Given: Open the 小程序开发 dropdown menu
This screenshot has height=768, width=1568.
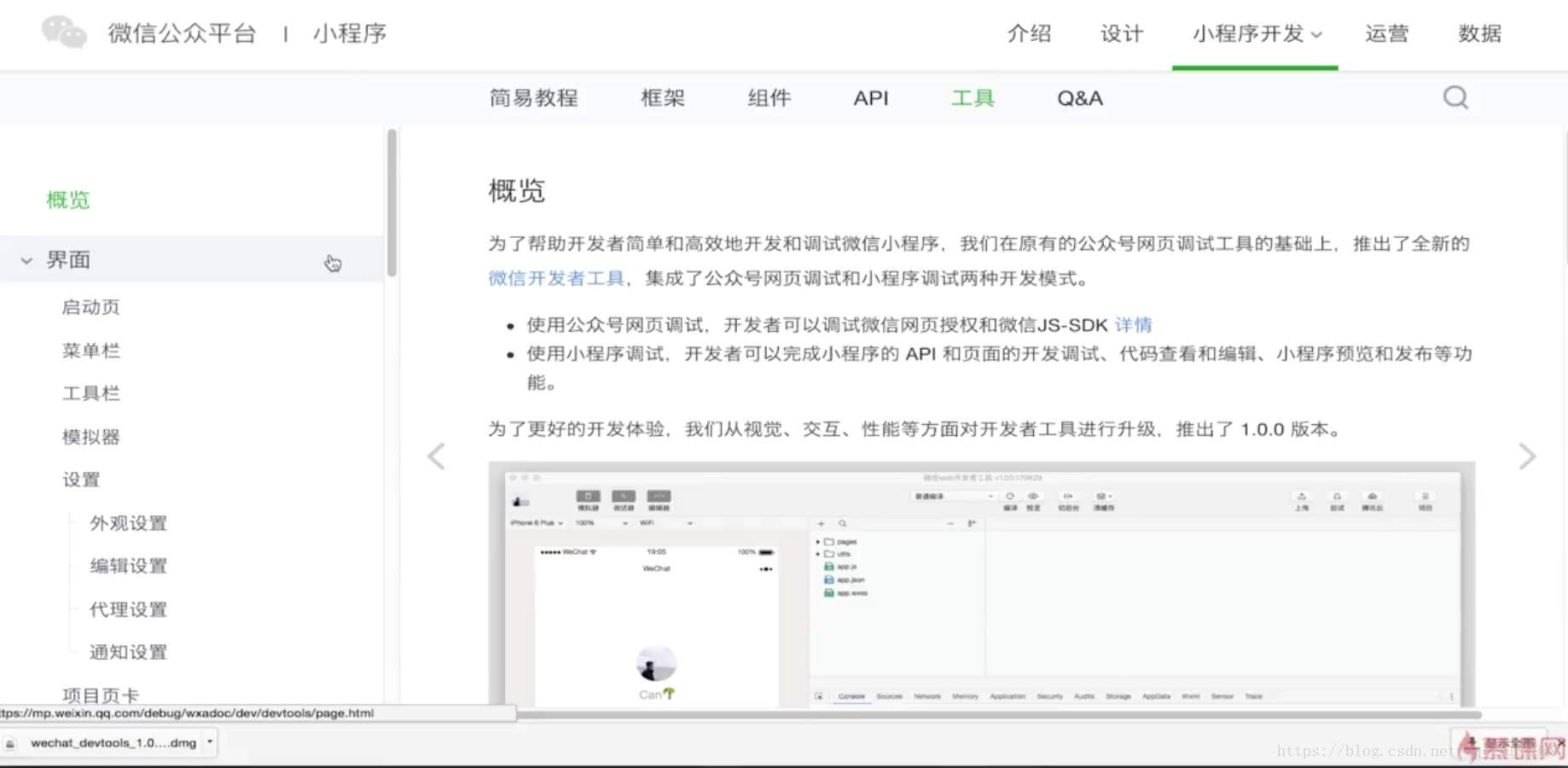Looking at the screenshot, I should 1257,33.
